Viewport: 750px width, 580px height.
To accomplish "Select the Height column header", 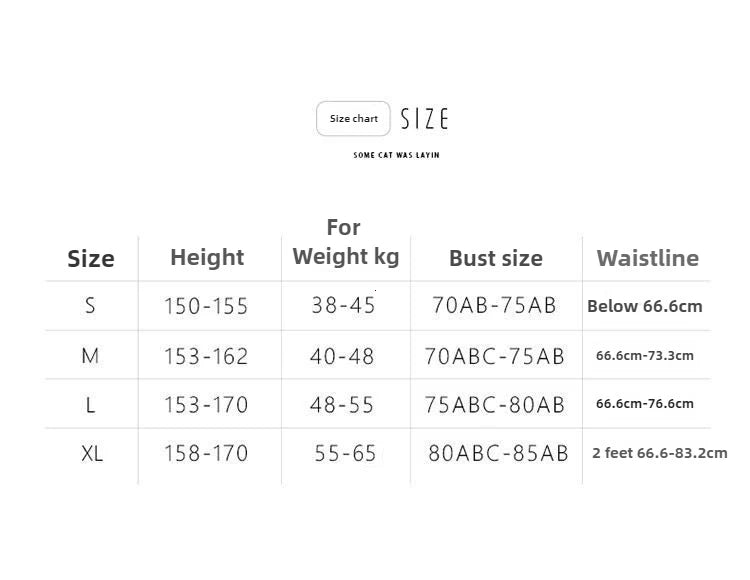I will [207, 257].
